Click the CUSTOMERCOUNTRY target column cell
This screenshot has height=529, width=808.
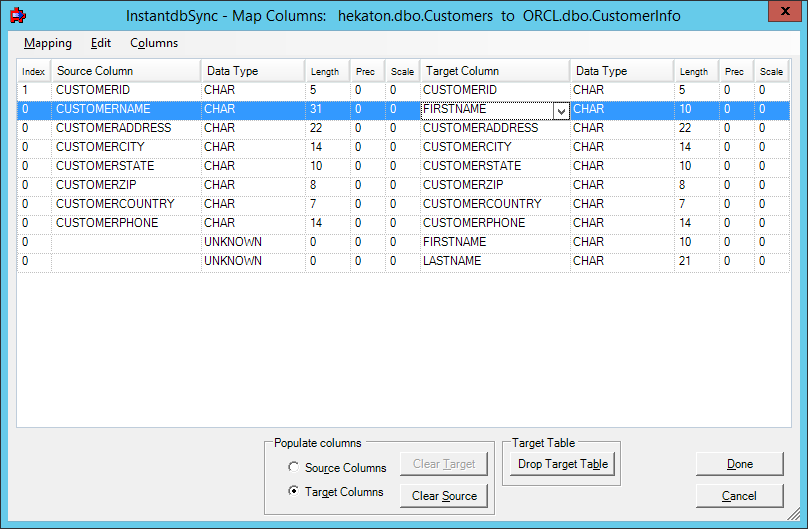495,204
